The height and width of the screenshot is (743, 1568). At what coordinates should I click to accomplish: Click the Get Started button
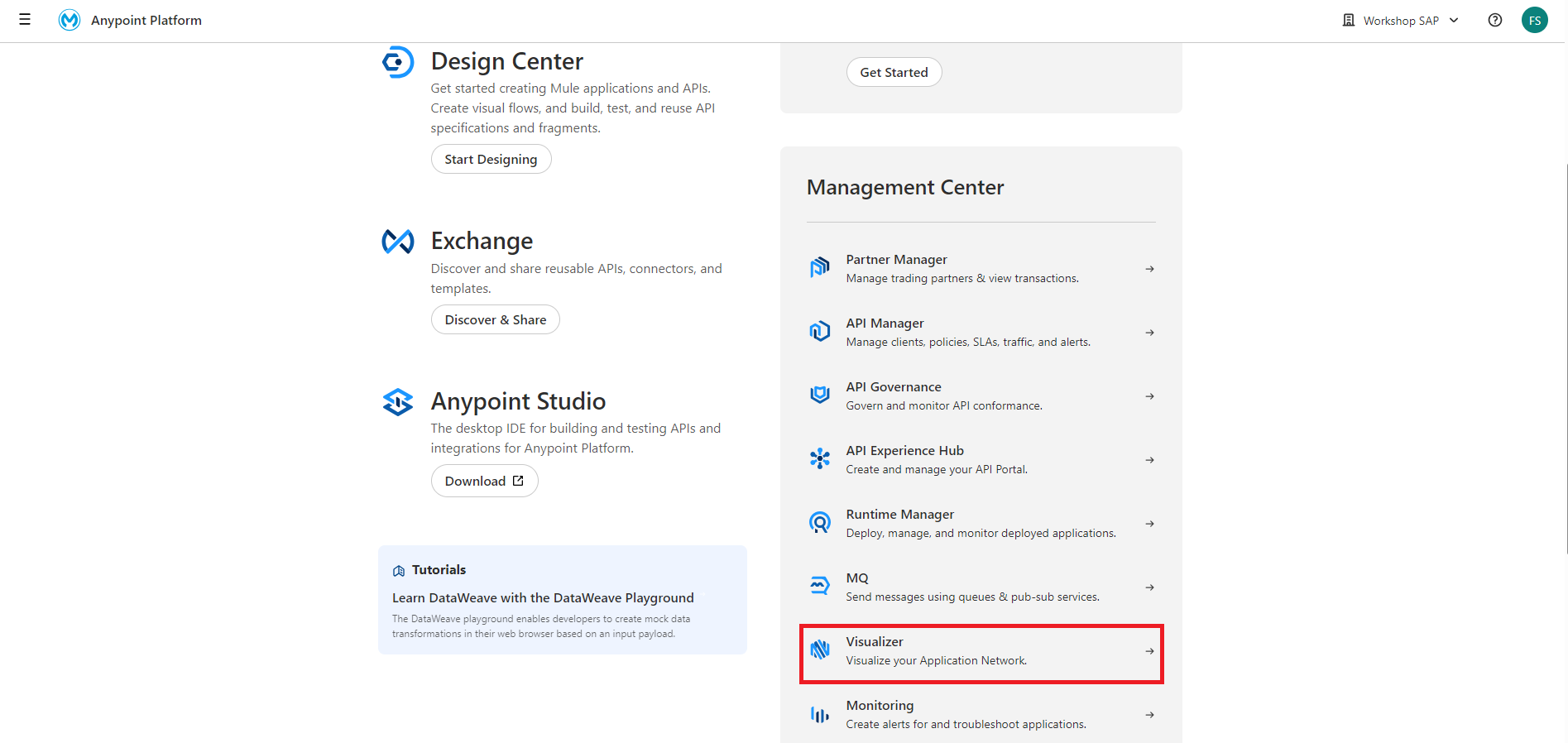[x=894, y=72]
